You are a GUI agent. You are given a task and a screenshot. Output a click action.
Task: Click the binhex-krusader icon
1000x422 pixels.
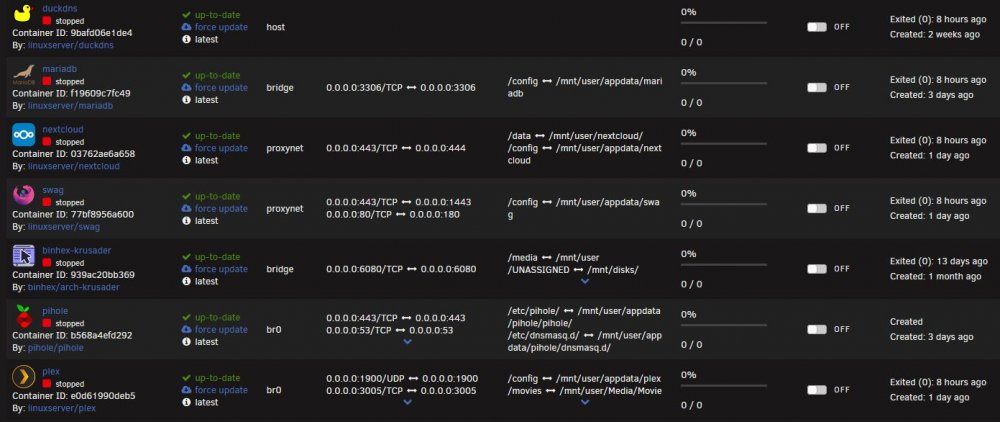pyautogui.click(x=24, y=256)
